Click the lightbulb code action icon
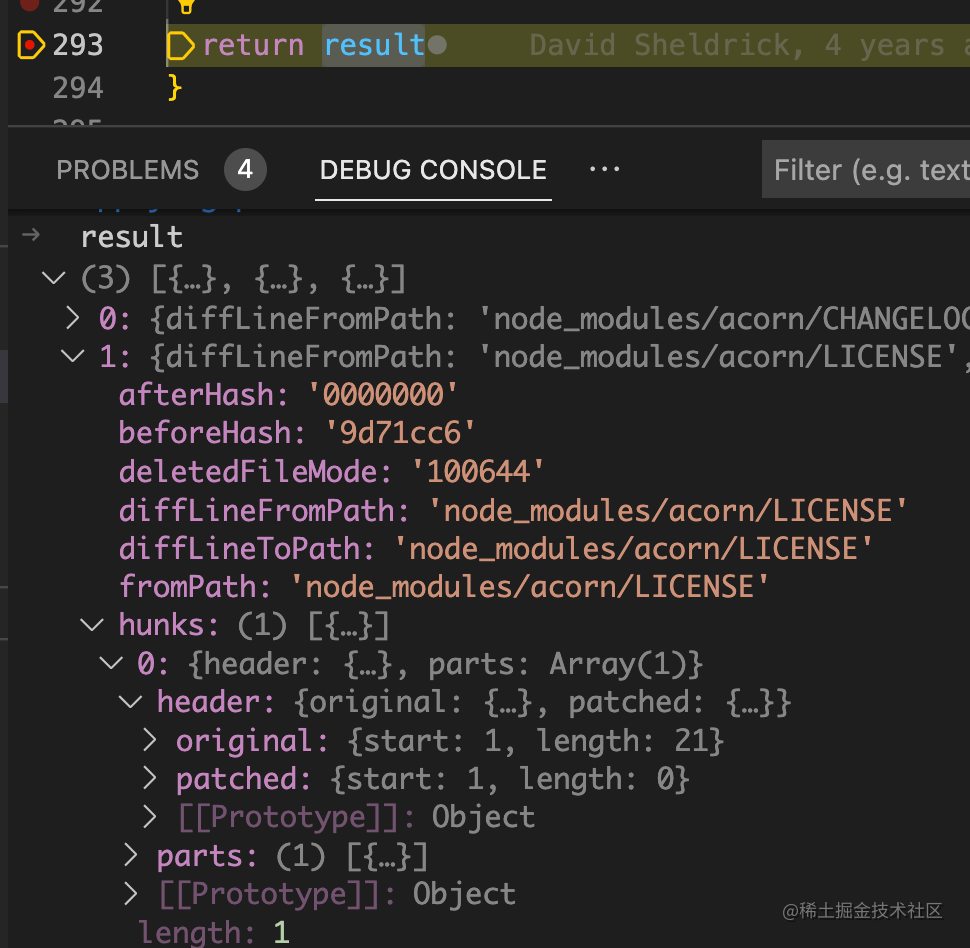The width and height of the screenshot is (970, 948). [x=186, y=6]
